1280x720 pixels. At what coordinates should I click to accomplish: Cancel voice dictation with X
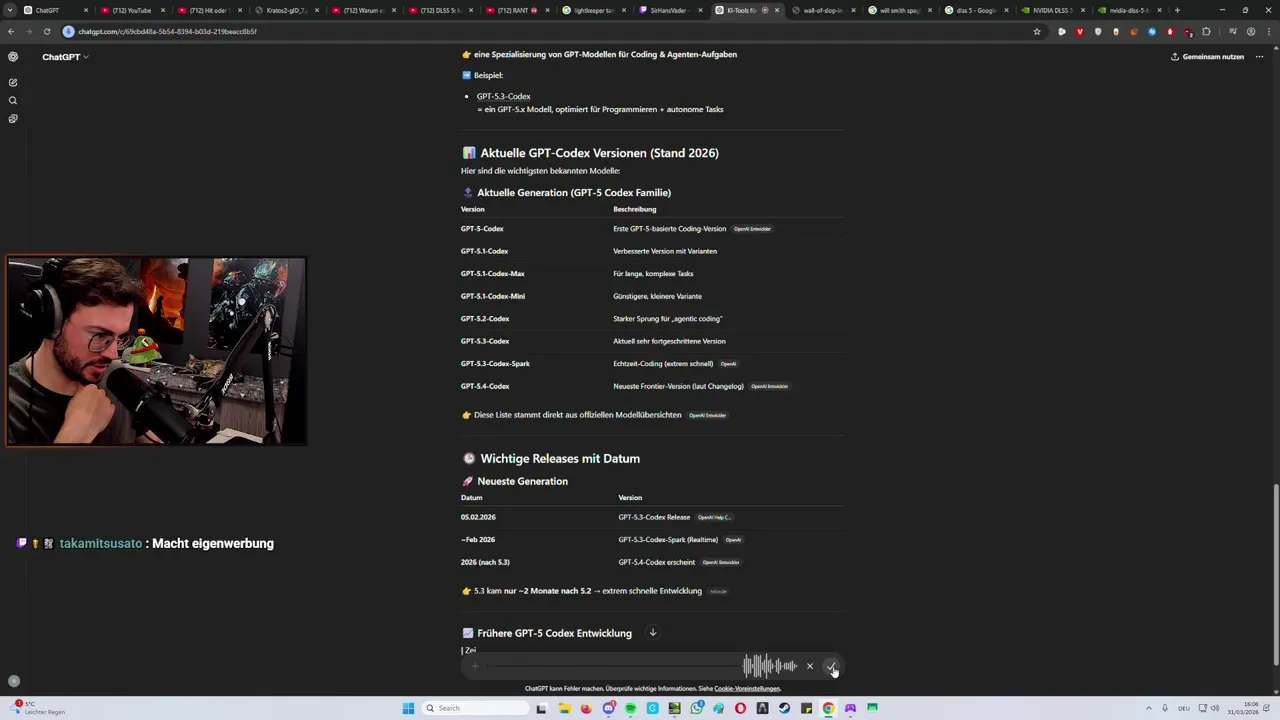pos(810,666)
